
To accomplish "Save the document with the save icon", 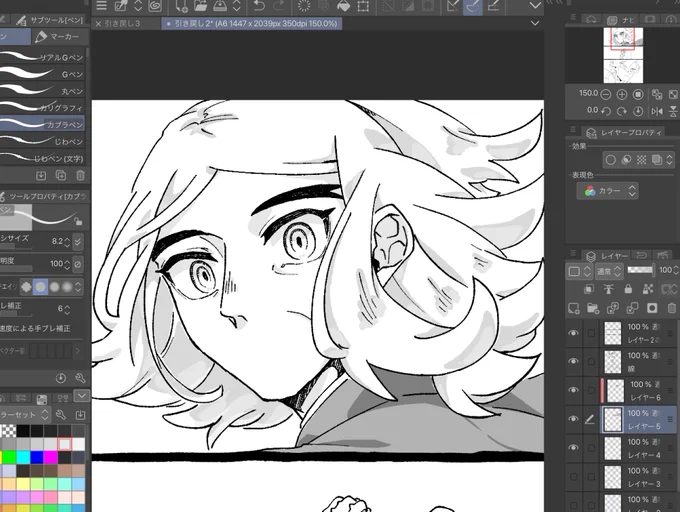I will (220, 5).
